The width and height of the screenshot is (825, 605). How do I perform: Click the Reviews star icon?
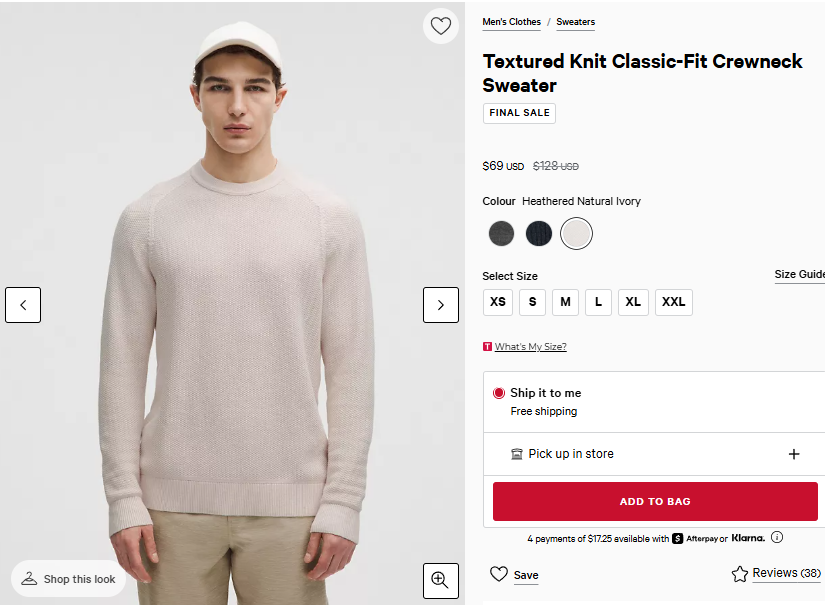(740, 574)
